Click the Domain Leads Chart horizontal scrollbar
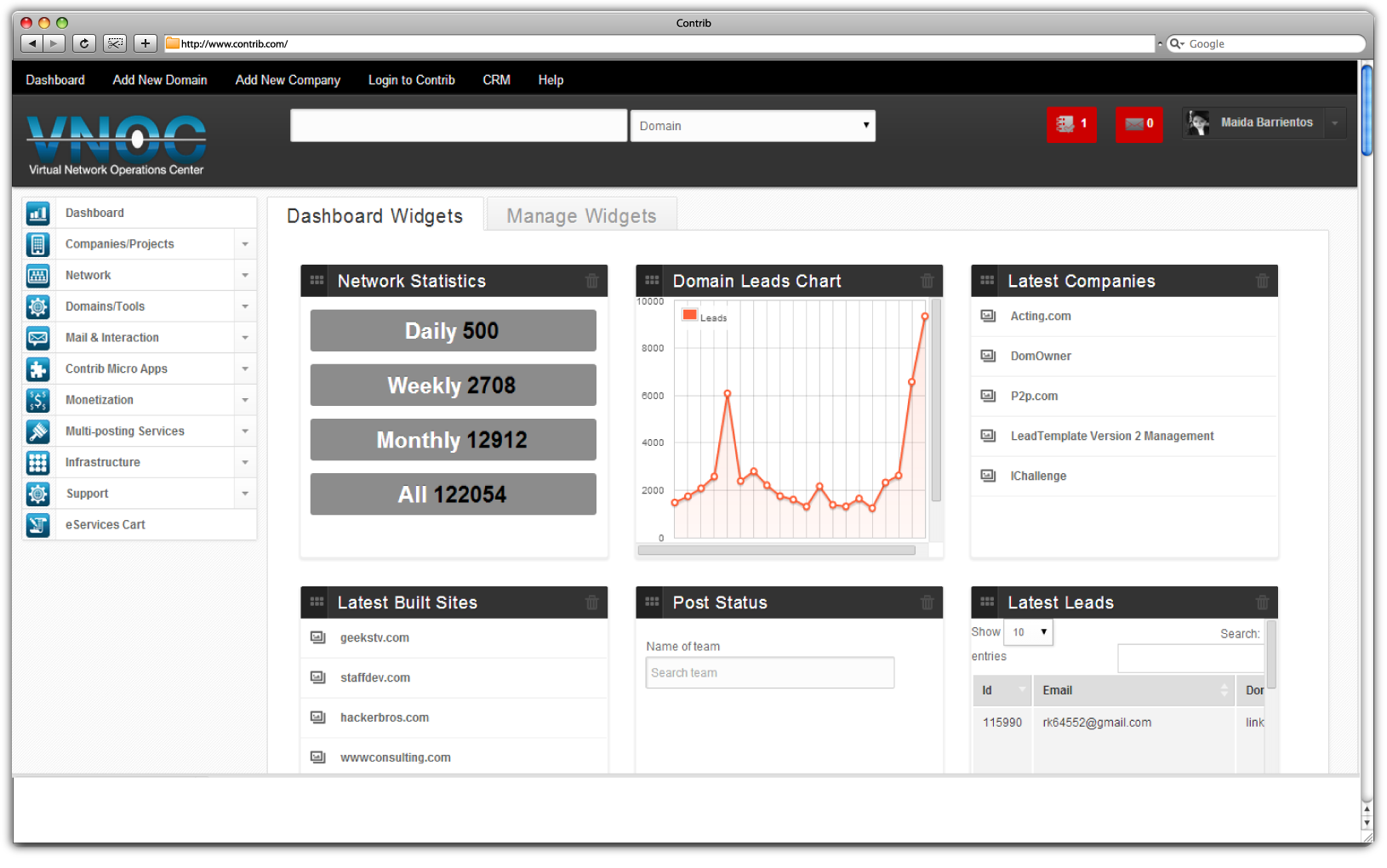1387x868 pixels. [x=777, y=551]
